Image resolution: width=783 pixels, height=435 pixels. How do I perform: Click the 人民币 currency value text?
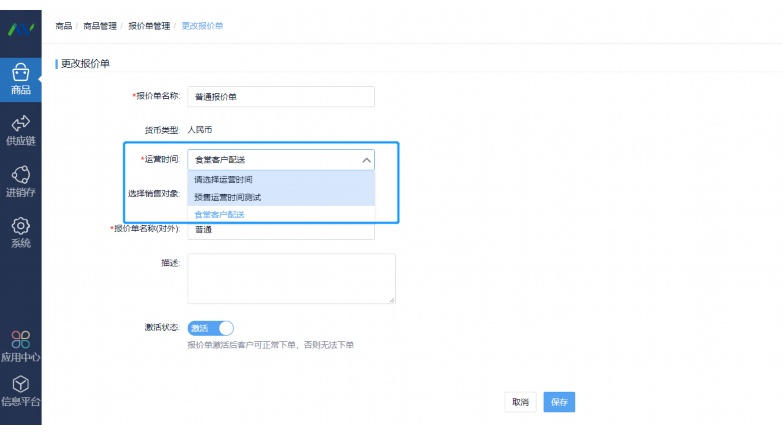coord(200,130)
